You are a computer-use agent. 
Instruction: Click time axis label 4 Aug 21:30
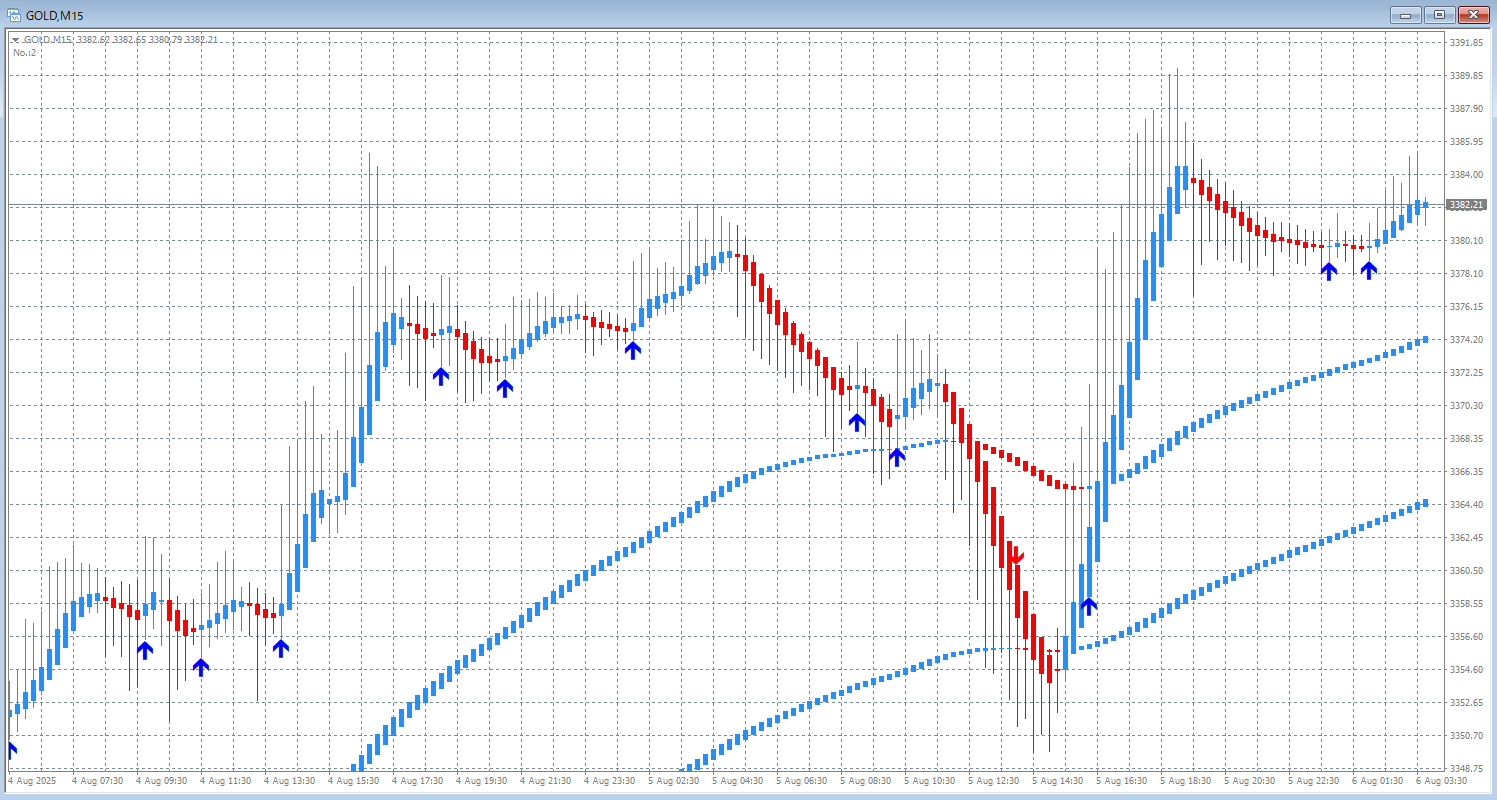[x=545, y=781]
